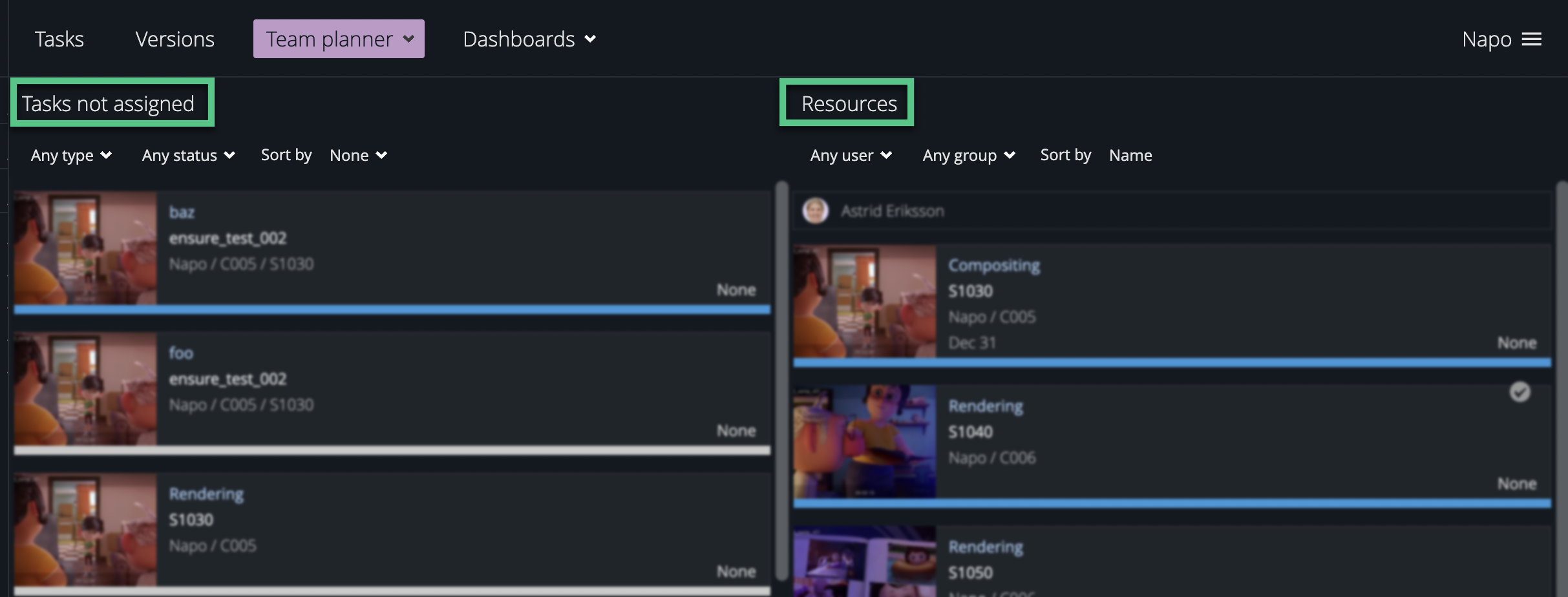Open the Napo hamburger menu
Screen dimensions: 1568x597
point(1532,39)
